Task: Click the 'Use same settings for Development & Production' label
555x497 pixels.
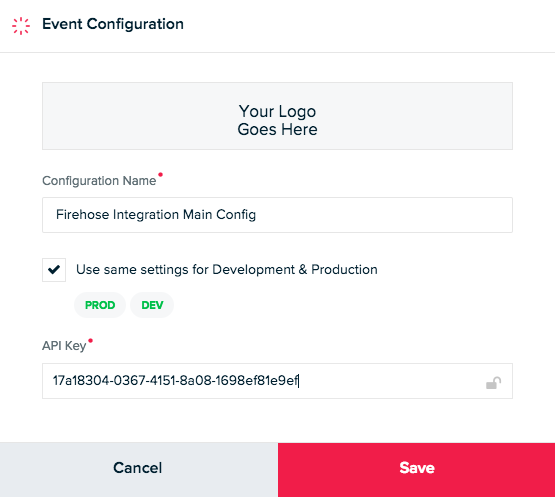Action: coord(227,270)
